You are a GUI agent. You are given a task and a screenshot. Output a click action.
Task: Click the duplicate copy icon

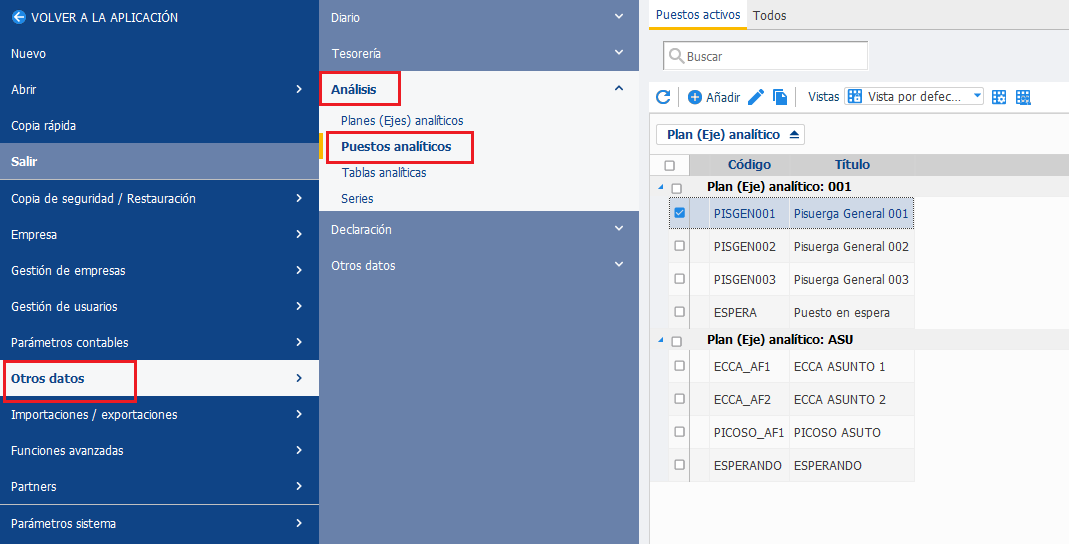click(x=780, y=97)
